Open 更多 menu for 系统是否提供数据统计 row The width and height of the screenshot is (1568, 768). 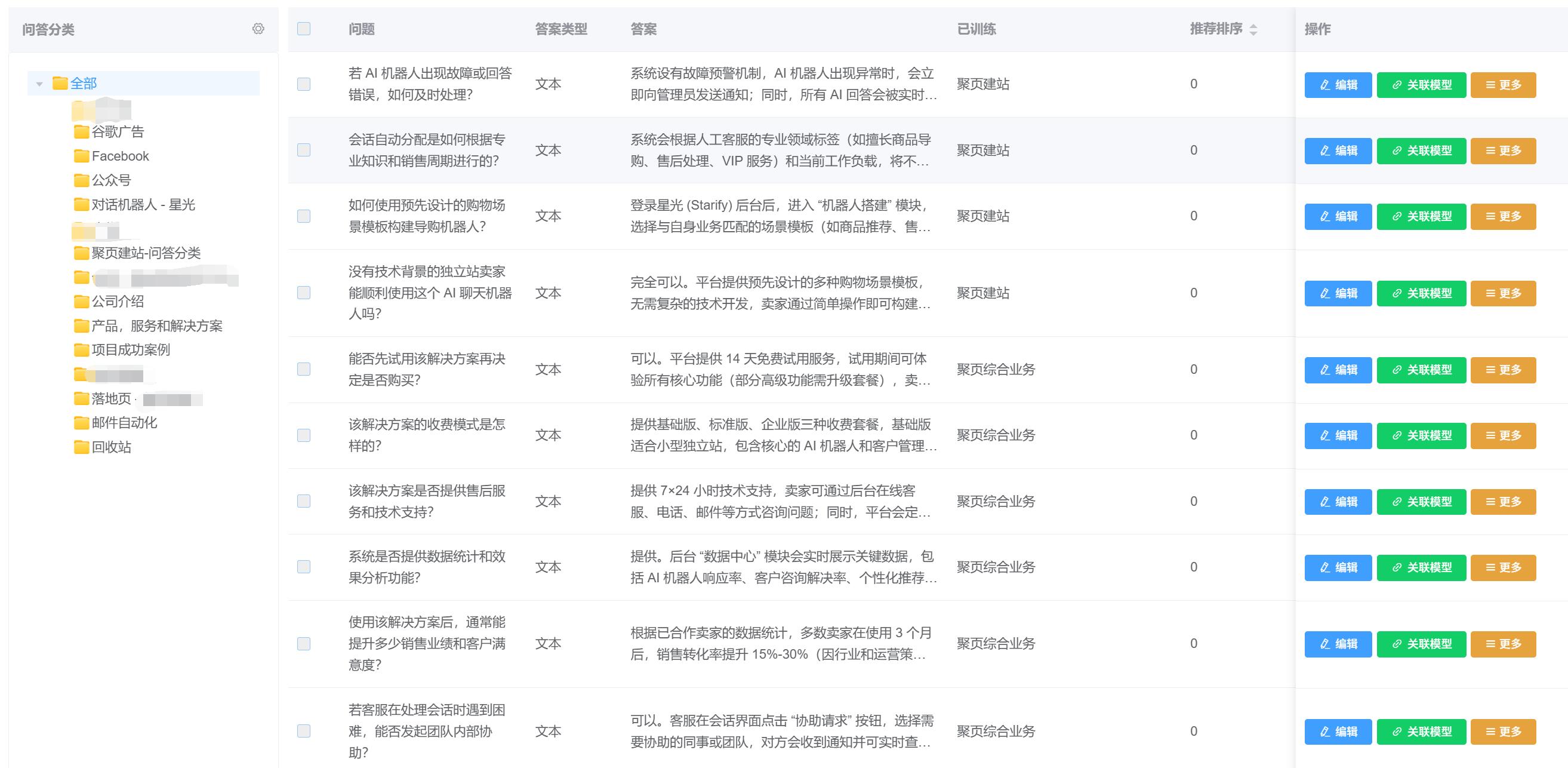click(x=1503, y=567)
